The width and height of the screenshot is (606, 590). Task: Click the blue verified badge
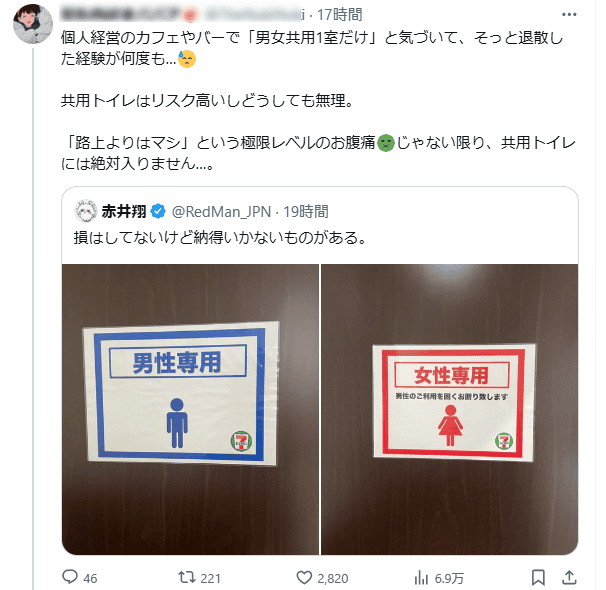point(158,211)
